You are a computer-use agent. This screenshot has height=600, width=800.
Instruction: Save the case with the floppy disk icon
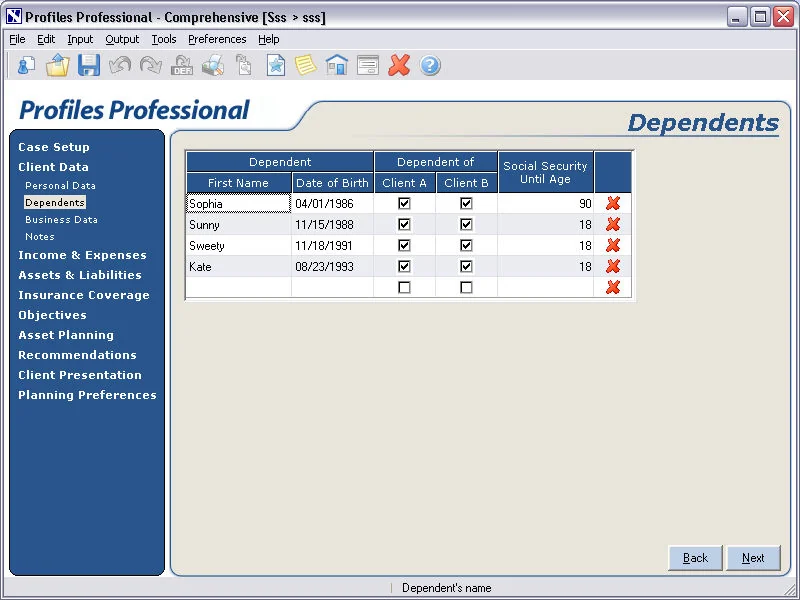pyautogui.click(x=89, y=65)
